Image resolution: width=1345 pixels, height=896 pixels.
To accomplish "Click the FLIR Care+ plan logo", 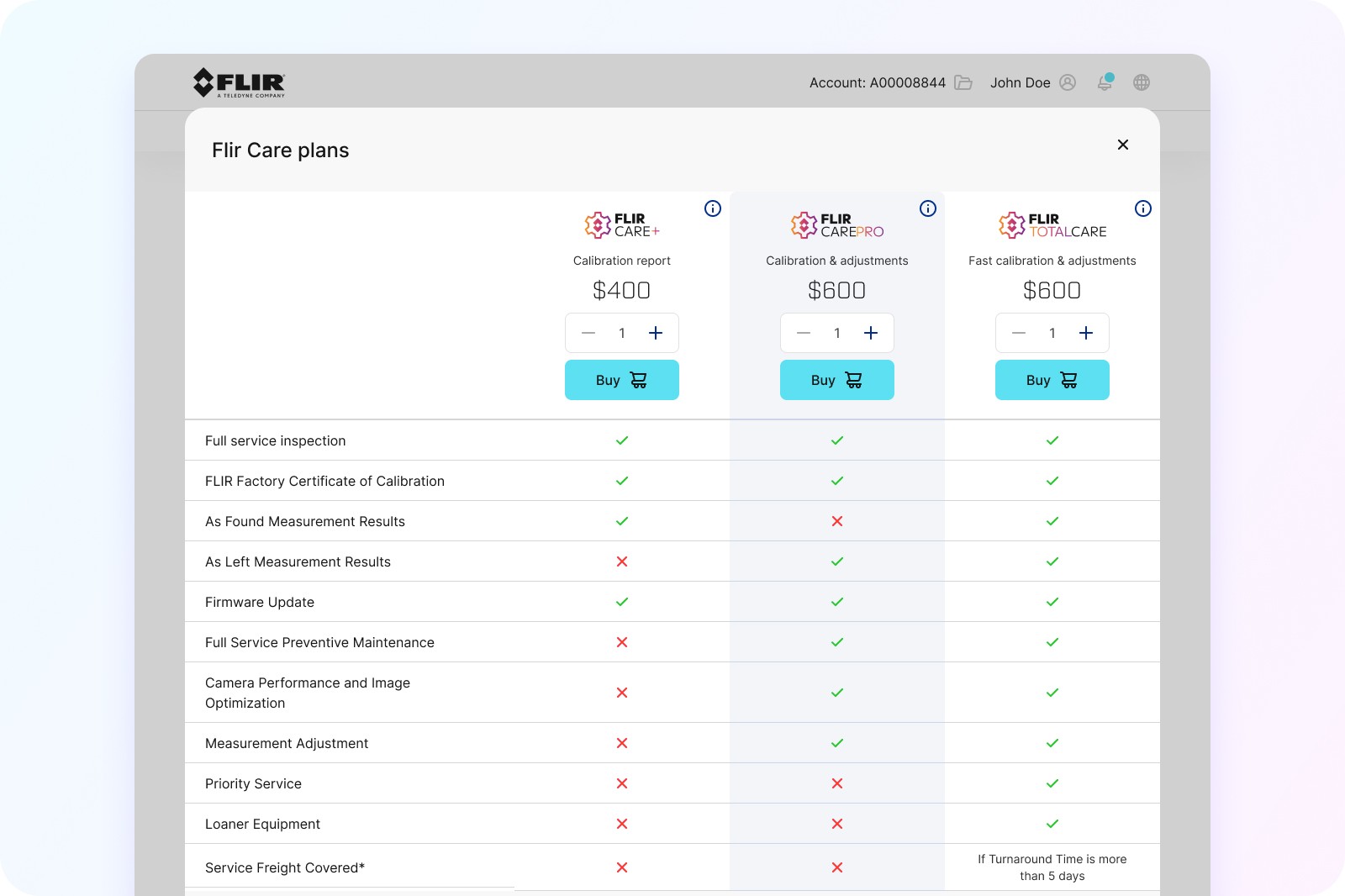I will point(622,225).
